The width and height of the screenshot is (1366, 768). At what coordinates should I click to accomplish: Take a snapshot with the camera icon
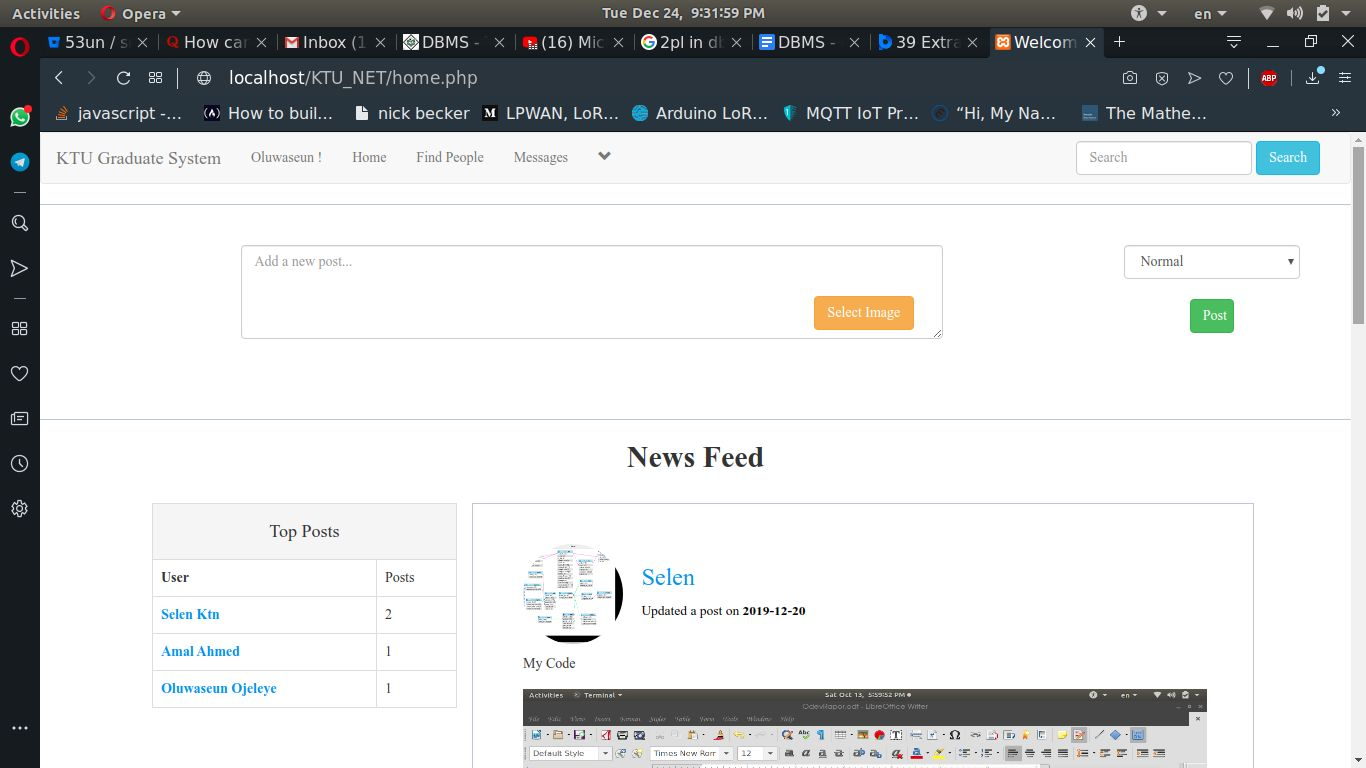1129,78
